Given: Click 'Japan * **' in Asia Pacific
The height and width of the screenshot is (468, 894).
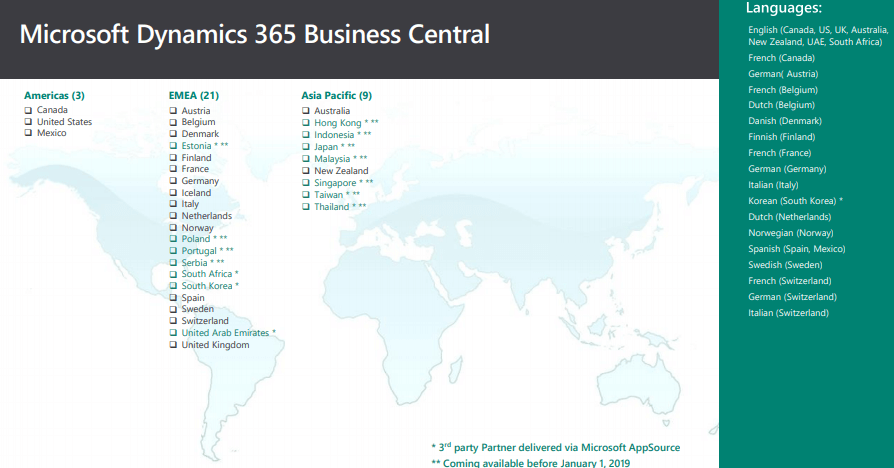Looking at the screenshot, I should tap(335, 147).
